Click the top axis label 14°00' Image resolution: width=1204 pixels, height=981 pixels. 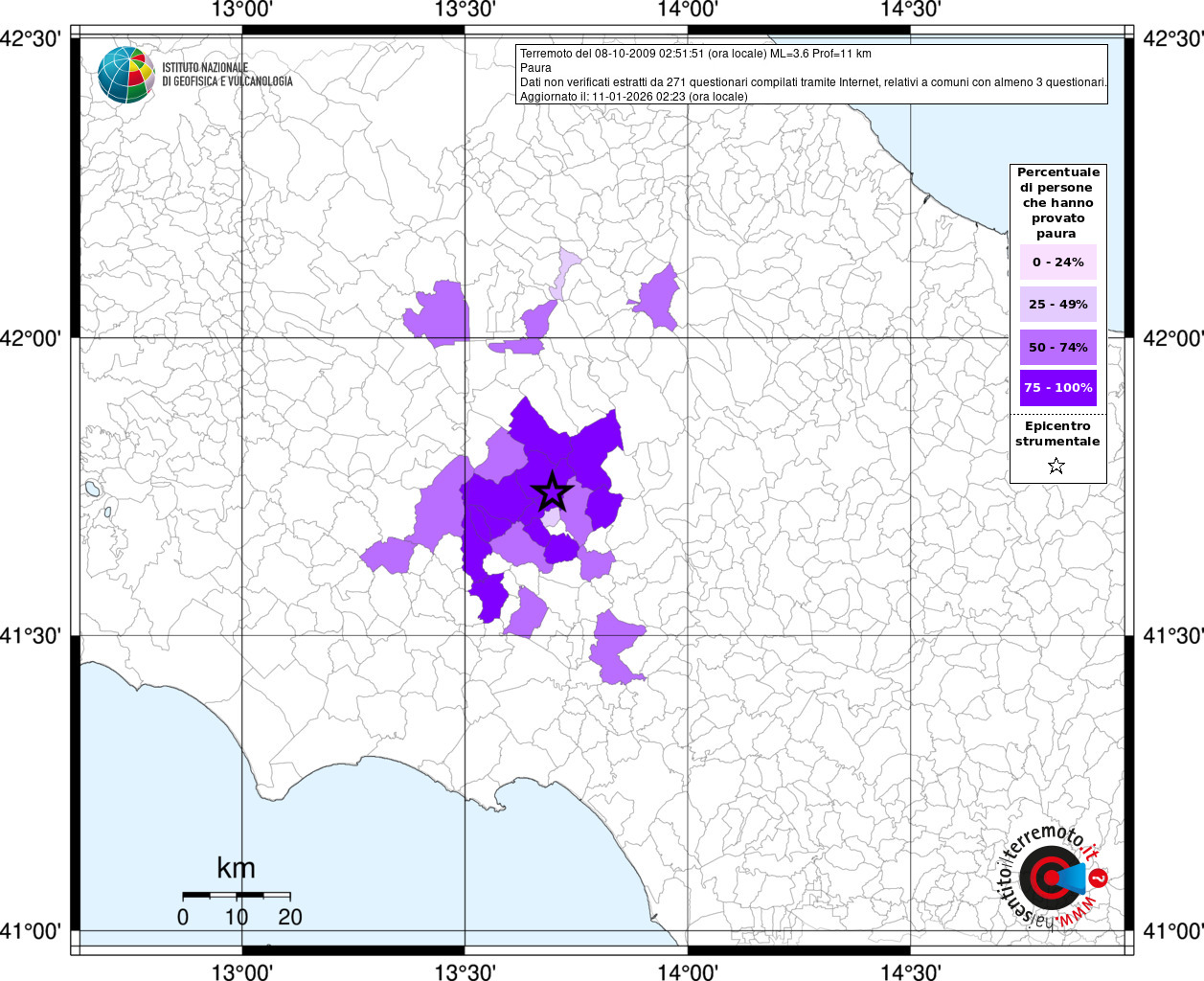(688, 10)
